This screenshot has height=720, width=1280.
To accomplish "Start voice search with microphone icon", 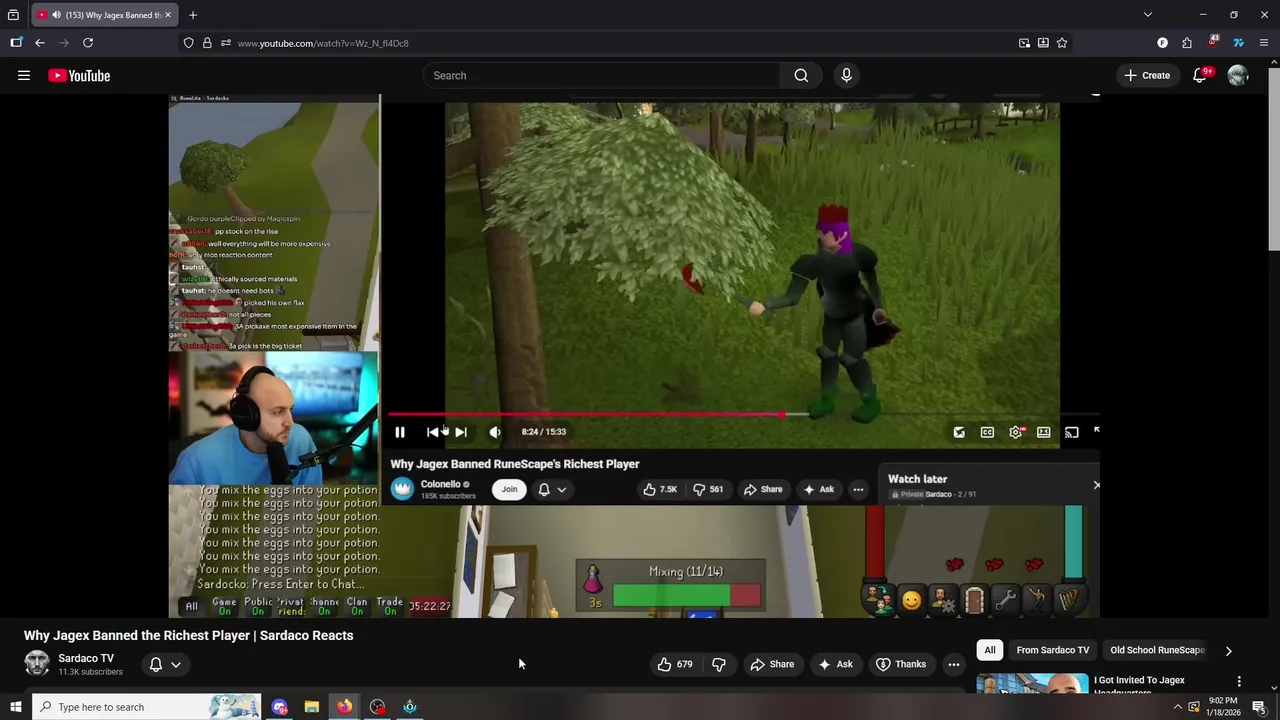I will (x=846, y=76).
